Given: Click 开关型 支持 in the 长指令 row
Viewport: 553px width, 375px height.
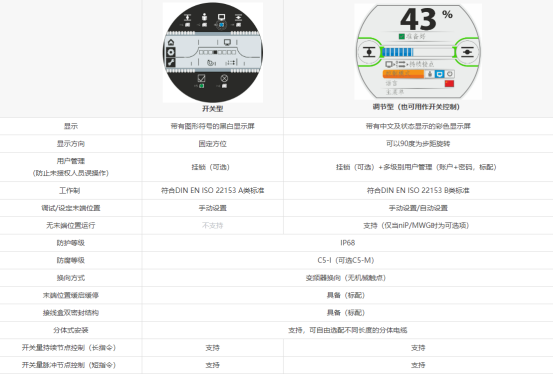Looking at the screenshot, I should (213, 348).
